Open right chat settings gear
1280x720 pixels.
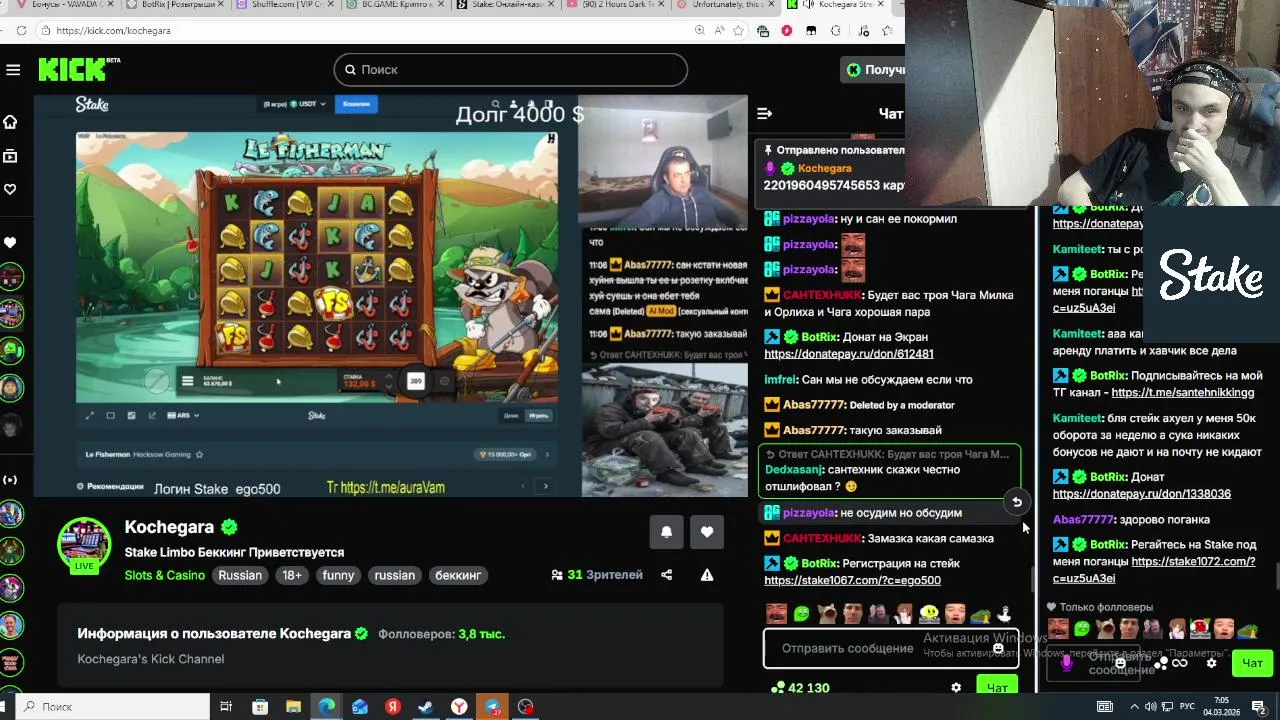[x=1212, y=663]
